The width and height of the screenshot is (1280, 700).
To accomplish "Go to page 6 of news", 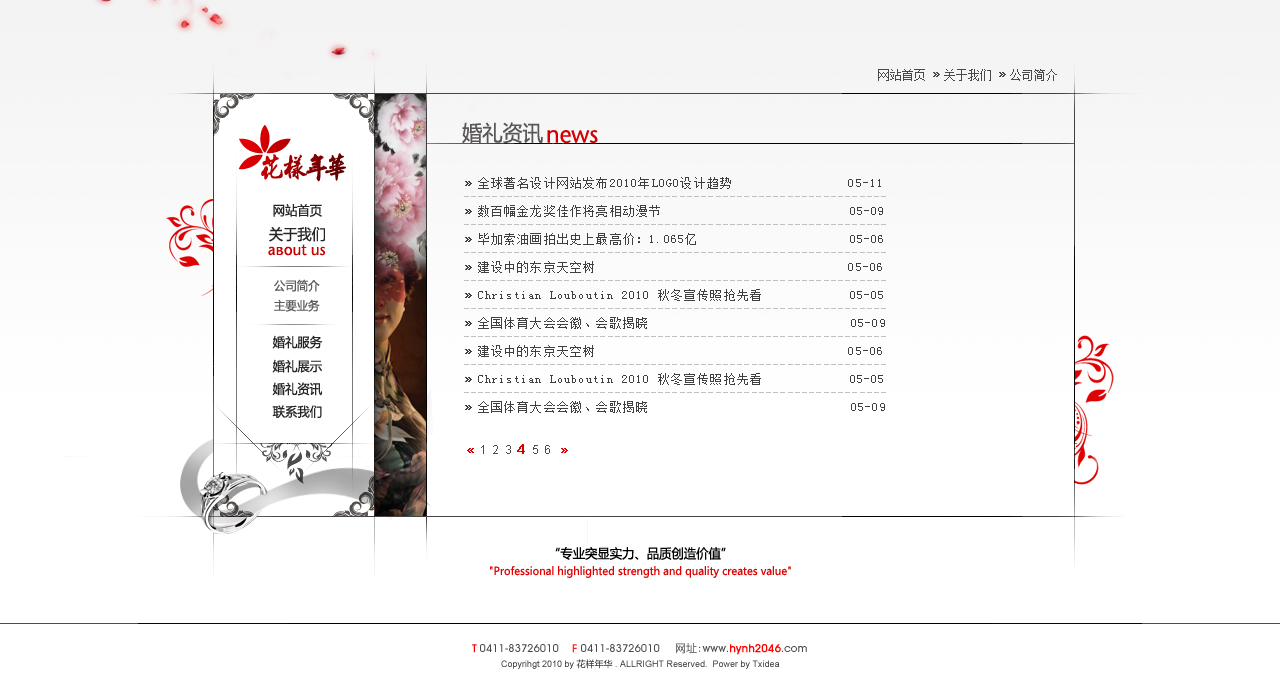I will click(x=548, y=451).
